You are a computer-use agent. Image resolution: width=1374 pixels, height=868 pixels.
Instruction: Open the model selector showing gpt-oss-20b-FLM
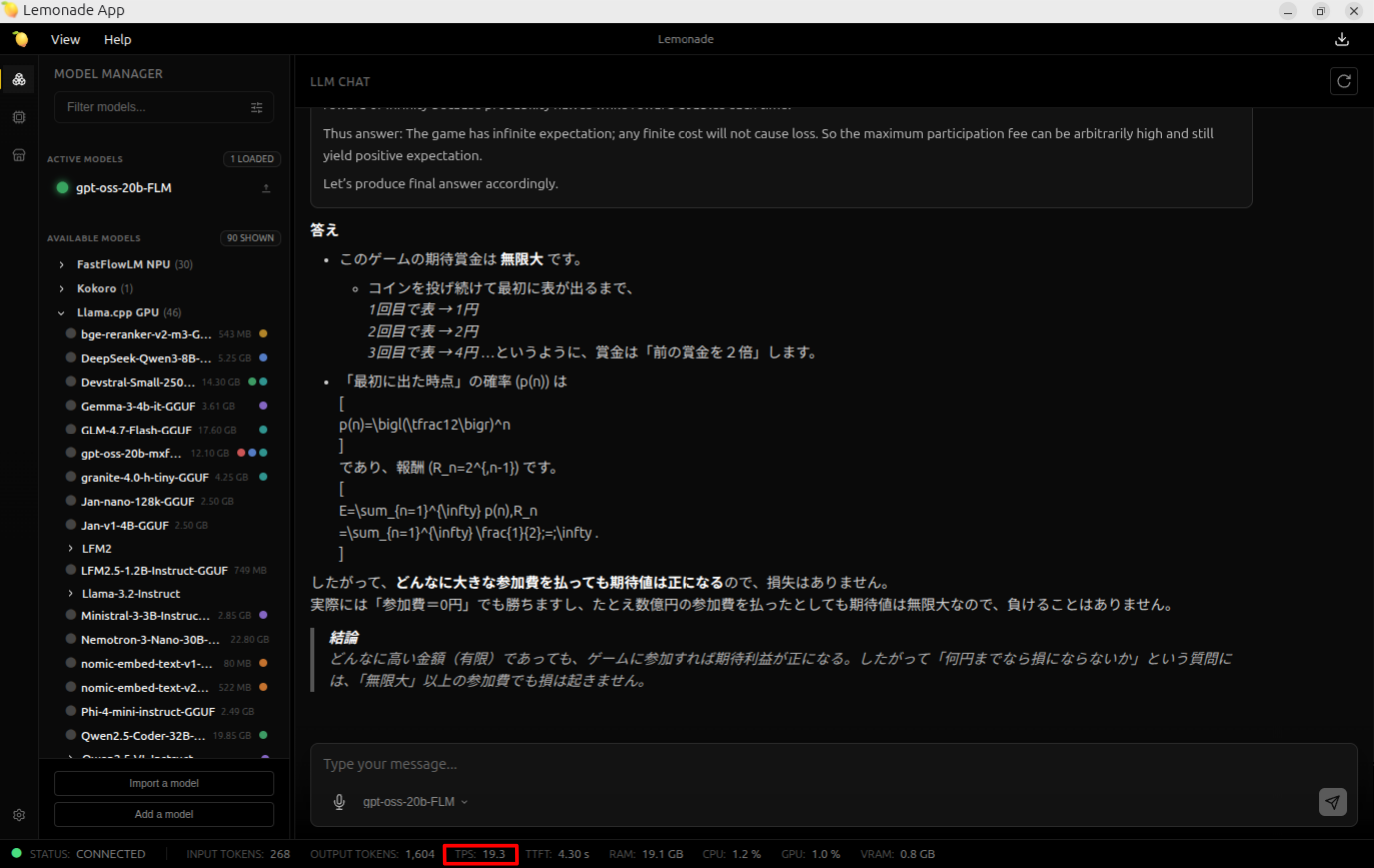pos(415,801)
